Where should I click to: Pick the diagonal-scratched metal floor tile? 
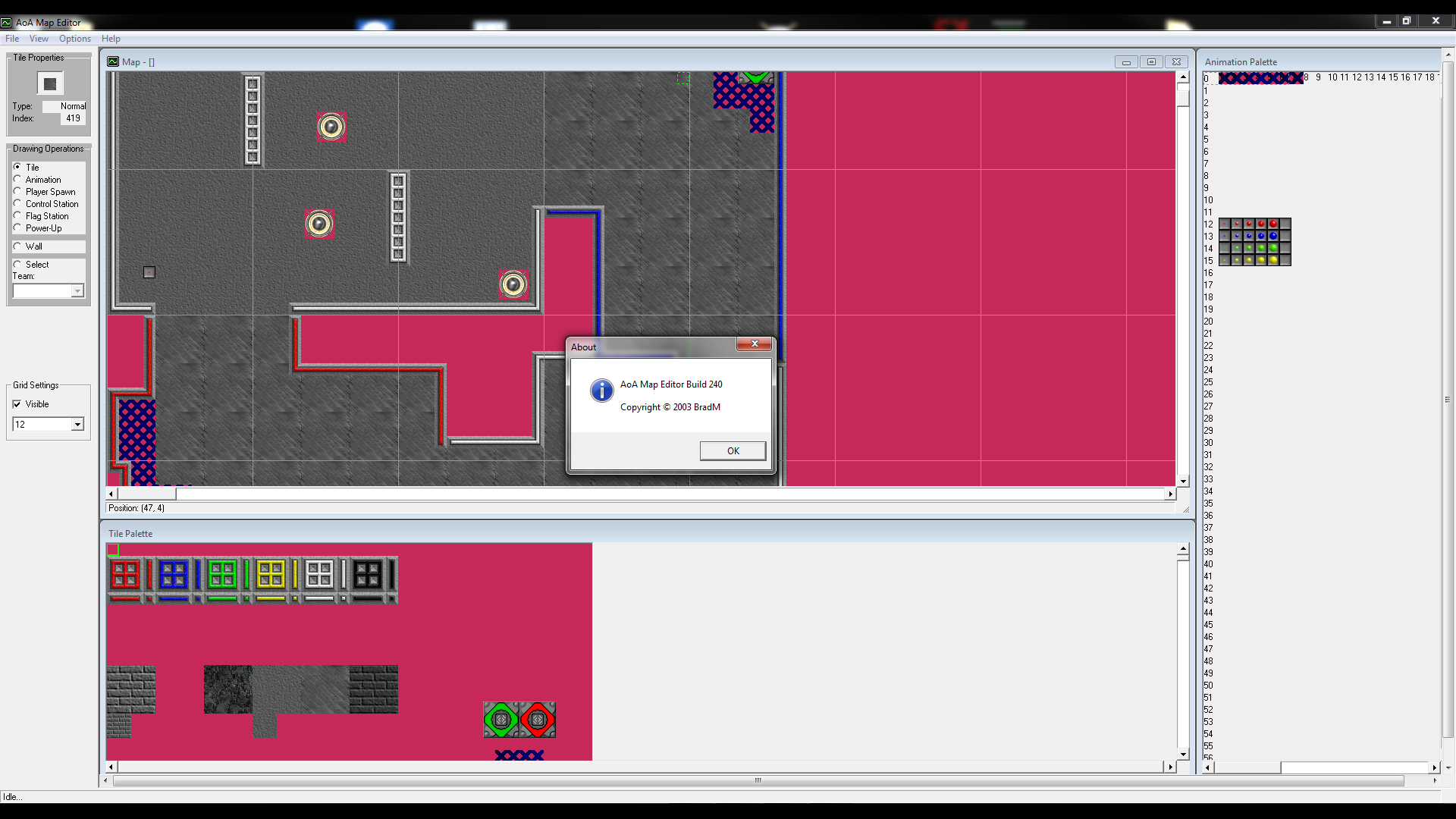(325, 689)
